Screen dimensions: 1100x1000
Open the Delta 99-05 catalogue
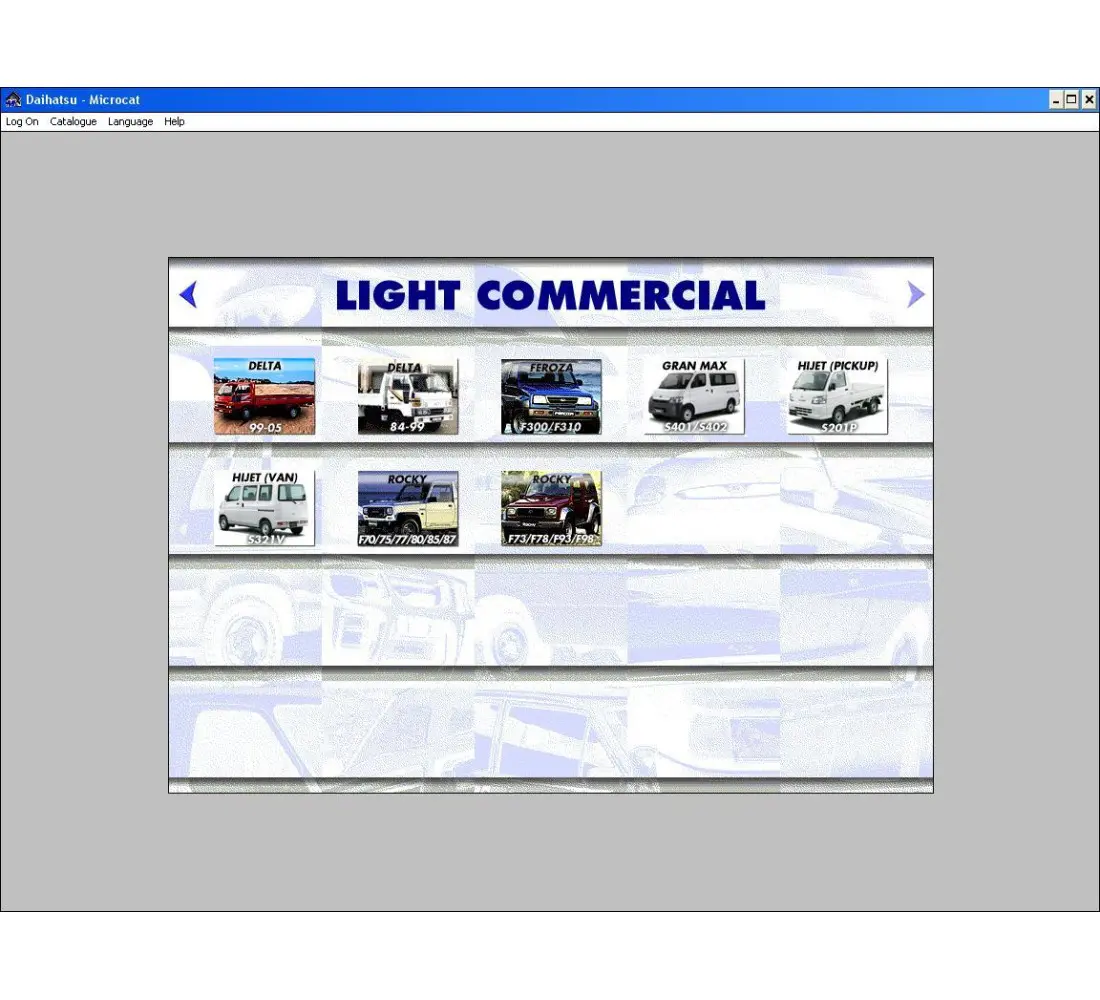tap(264, 396)
